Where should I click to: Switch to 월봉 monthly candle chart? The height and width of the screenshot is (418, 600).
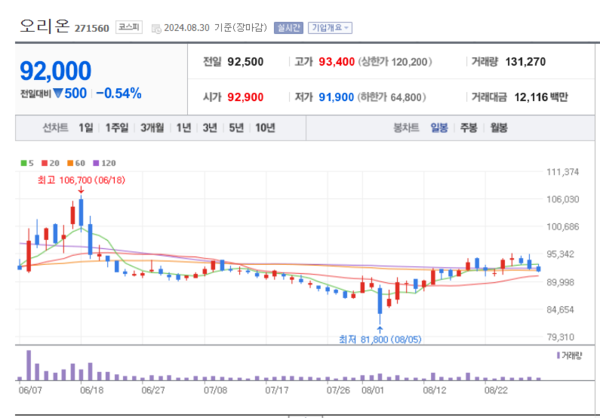click(499, 128)
